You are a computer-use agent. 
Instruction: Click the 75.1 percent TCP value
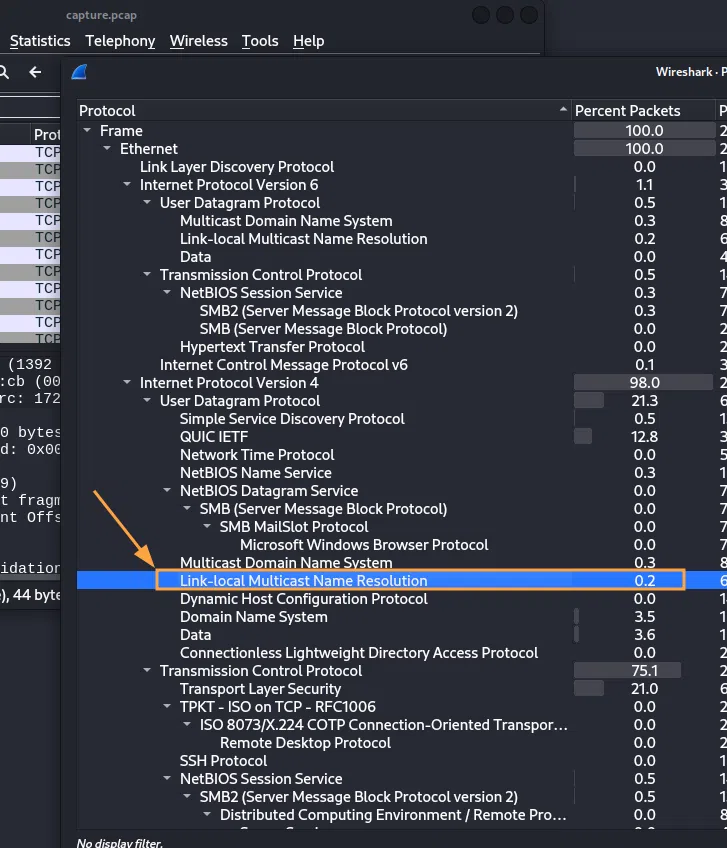pyautogui.click(x=644, y=671)
